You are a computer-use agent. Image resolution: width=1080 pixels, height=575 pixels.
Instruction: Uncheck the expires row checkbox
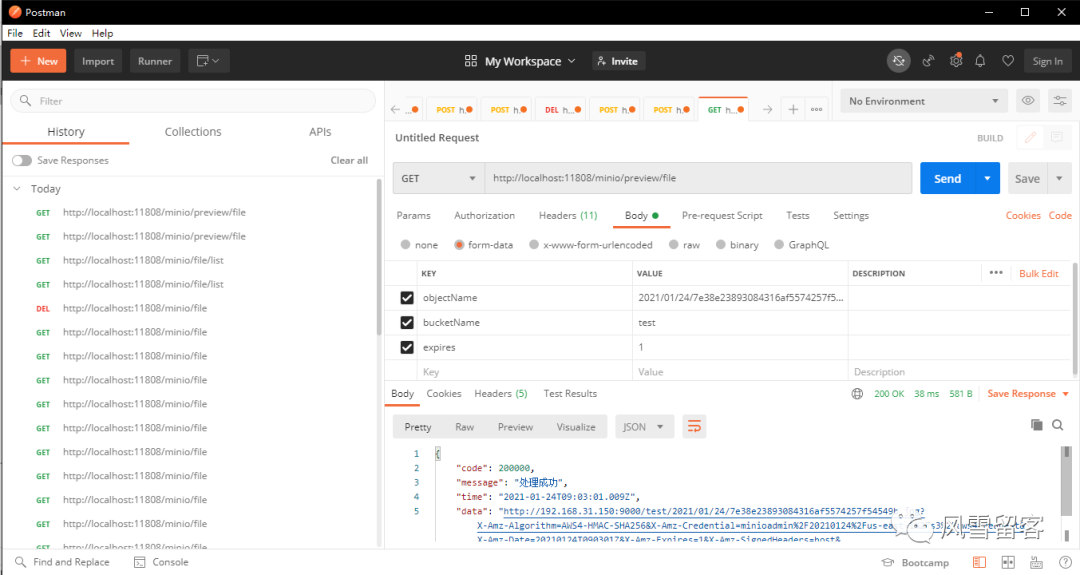tap(407, 347)
